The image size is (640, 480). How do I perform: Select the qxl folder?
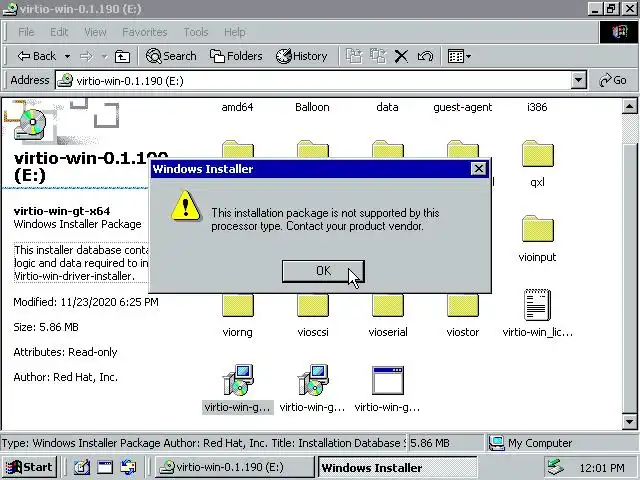coord(538,163)
